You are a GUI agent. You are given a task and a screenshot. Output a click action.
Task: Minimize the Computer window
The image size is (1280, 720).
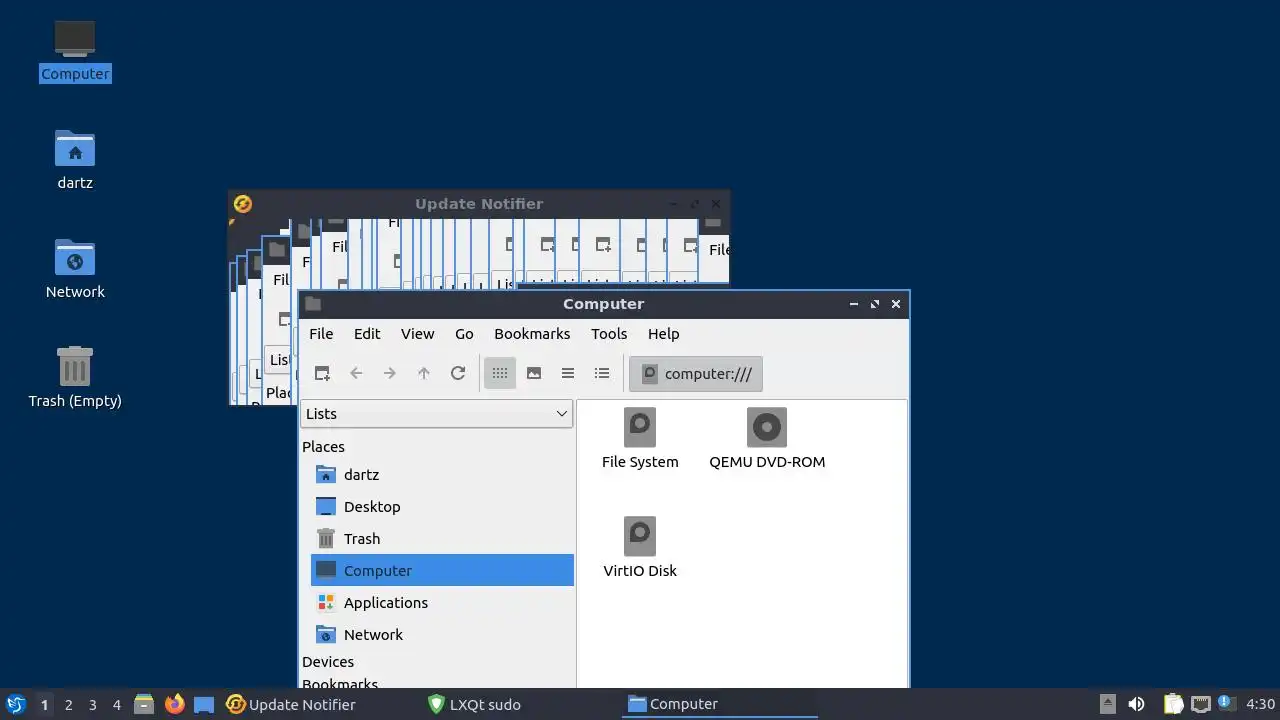click(x=853, y=304)
